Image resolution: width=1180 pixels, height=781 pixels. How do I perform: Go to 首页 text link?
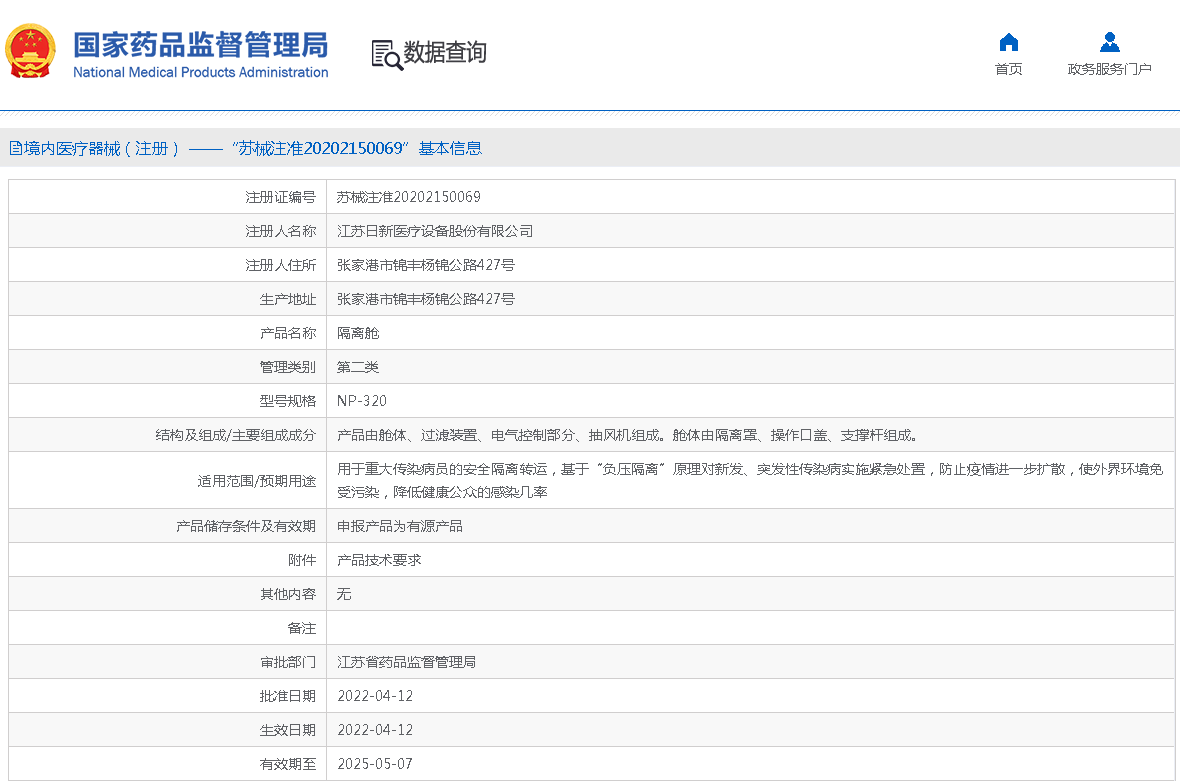[1008, 69]
